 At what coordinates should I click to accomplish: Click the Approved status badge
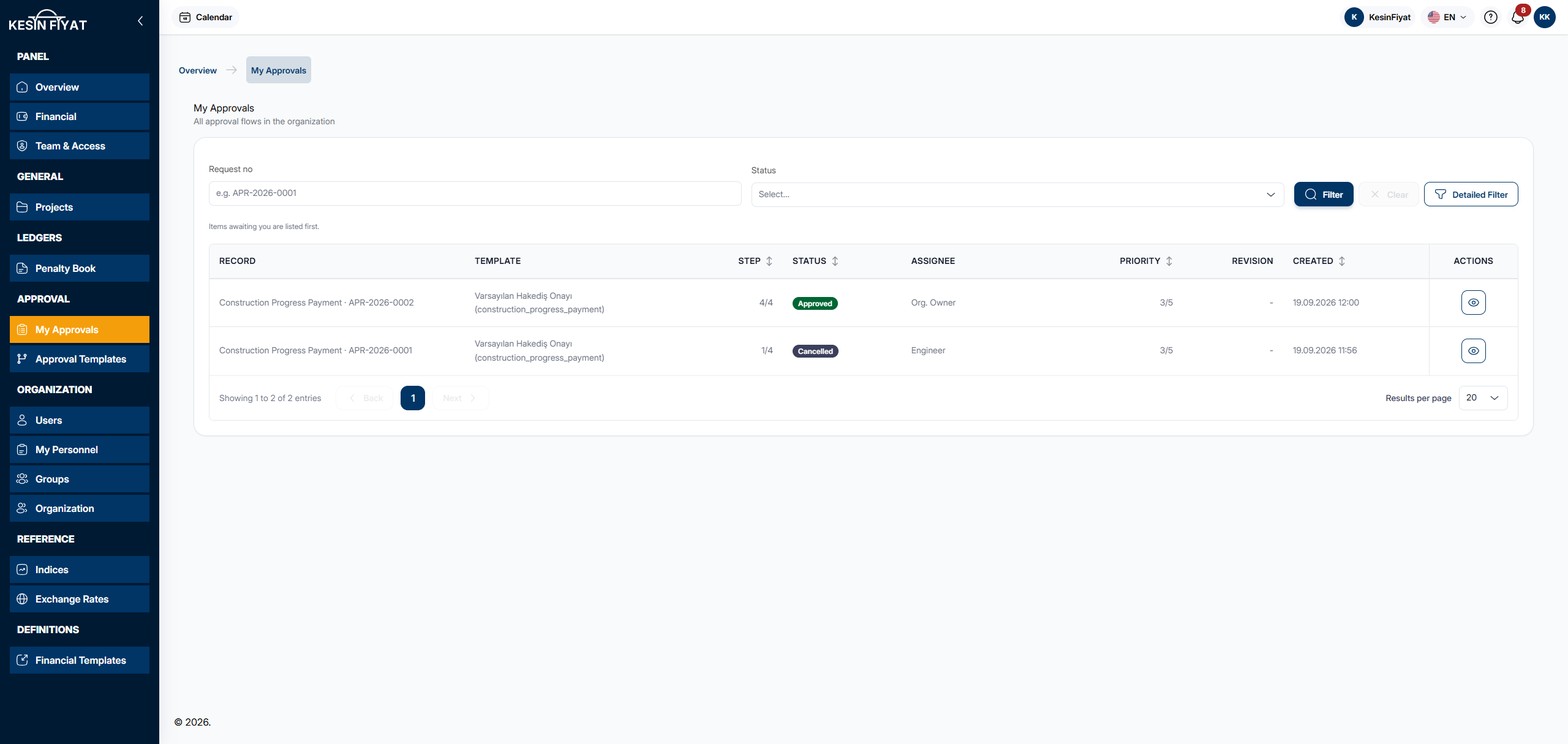(x=815, y=303)
